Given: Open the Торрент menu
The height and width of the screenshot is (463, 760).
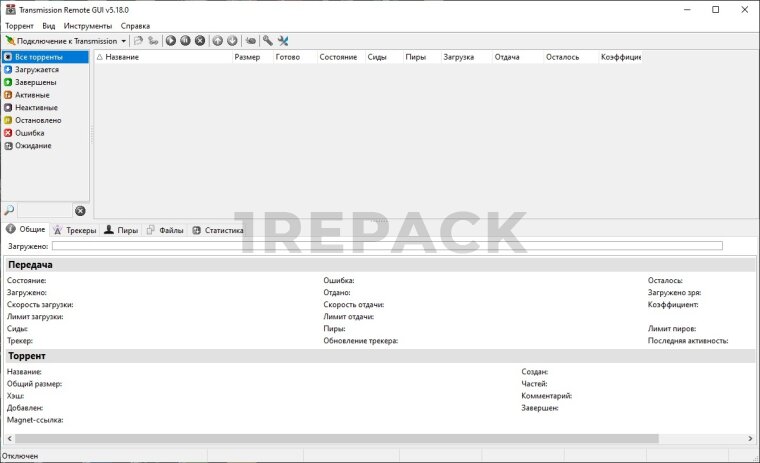Looking at the screenshot, I should click(19, 25).
